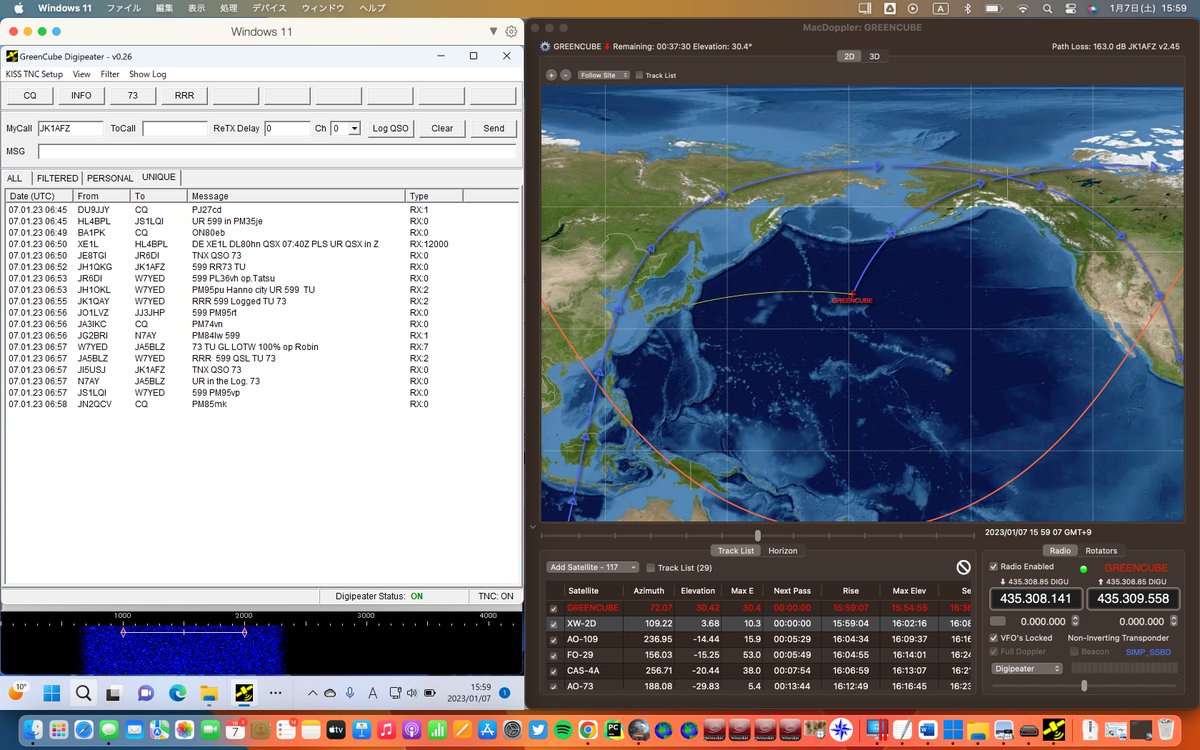The image size is (1200, 750).
Task: Open Music app from the macOS Dock
Action: (x=386, y=729)
